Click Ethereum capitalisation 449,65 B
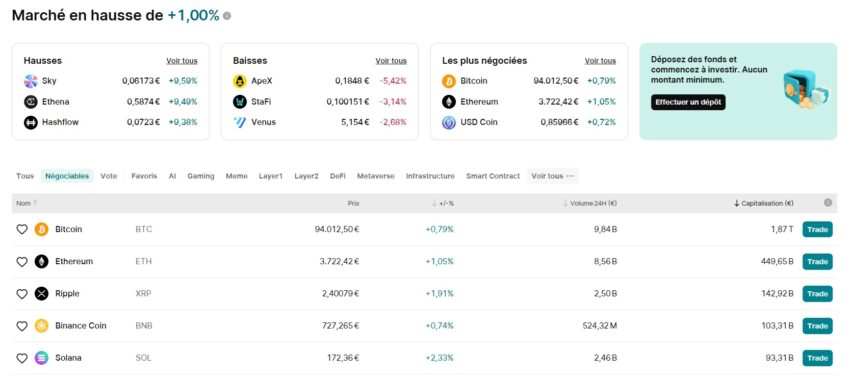This screenshot has height=378, width=850. point(777,261)
